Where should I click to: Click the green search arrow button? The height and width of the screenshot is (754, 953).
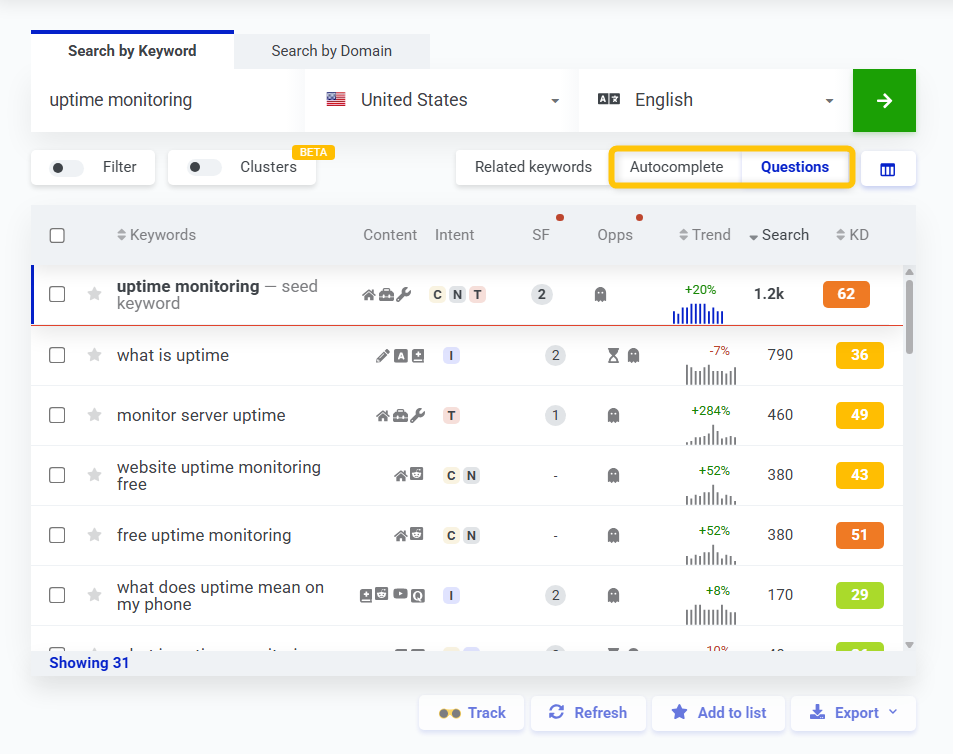click(884, 100)
